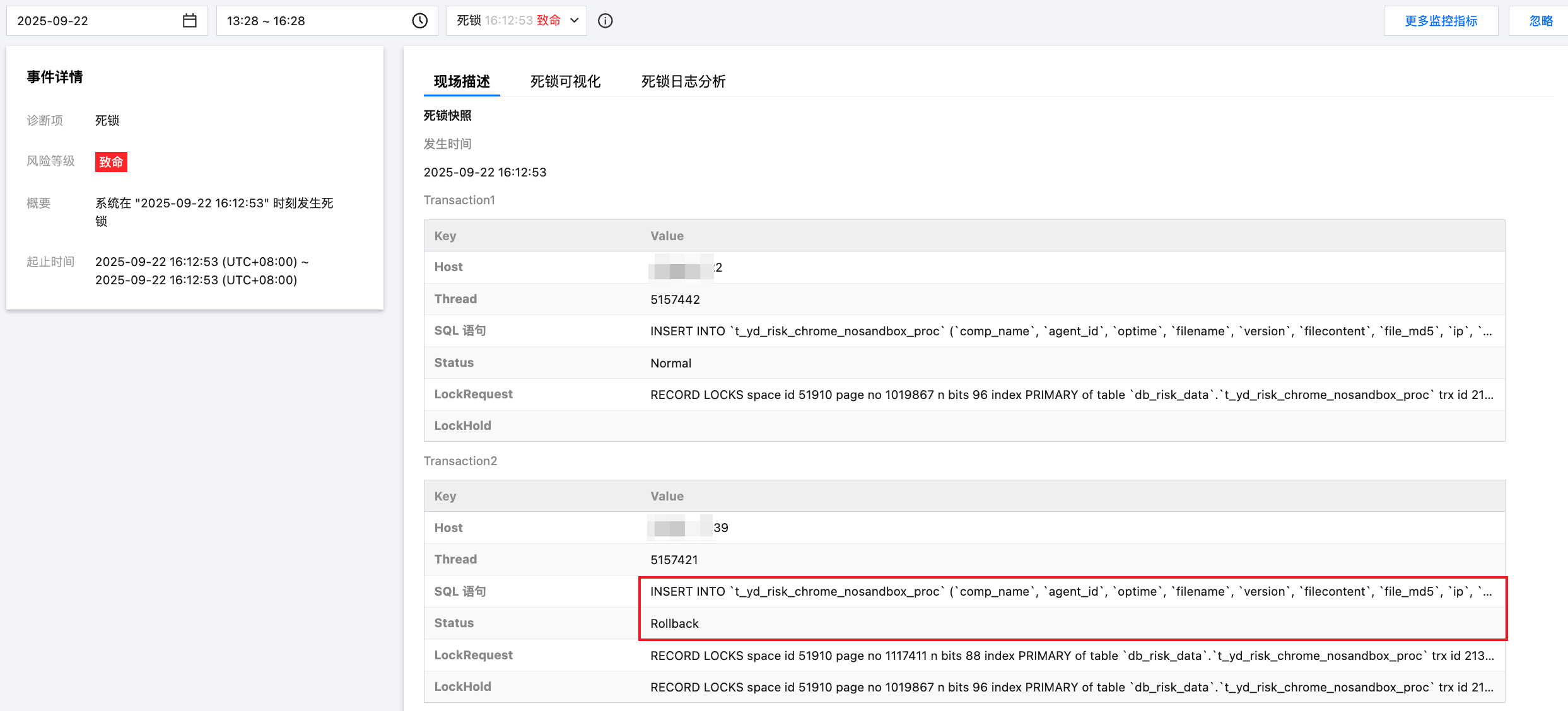
Task: Click the info circle icon
Action: [x=605, y=21]
